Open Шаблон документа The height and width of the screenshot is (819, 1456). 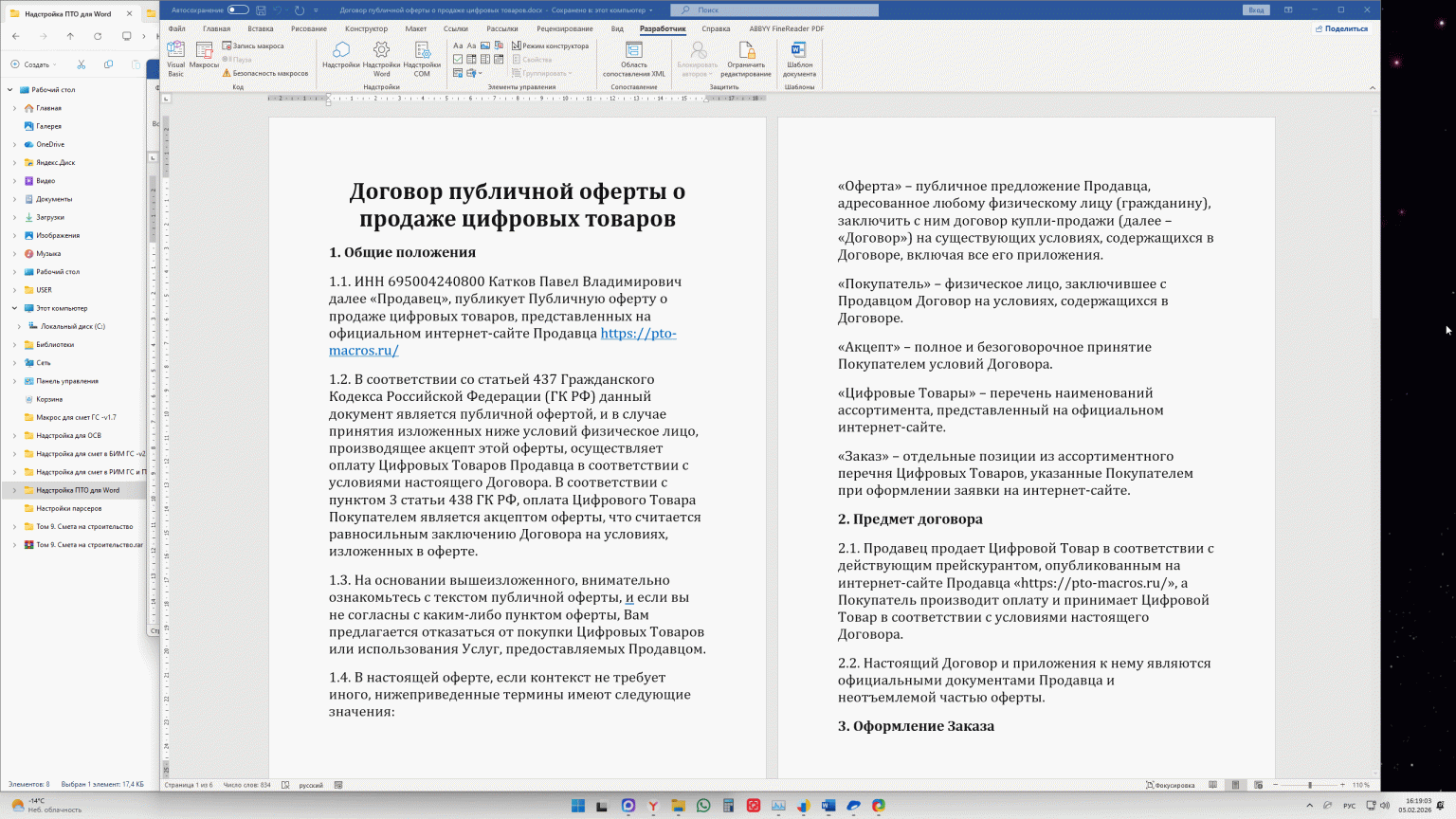[798, 60]
